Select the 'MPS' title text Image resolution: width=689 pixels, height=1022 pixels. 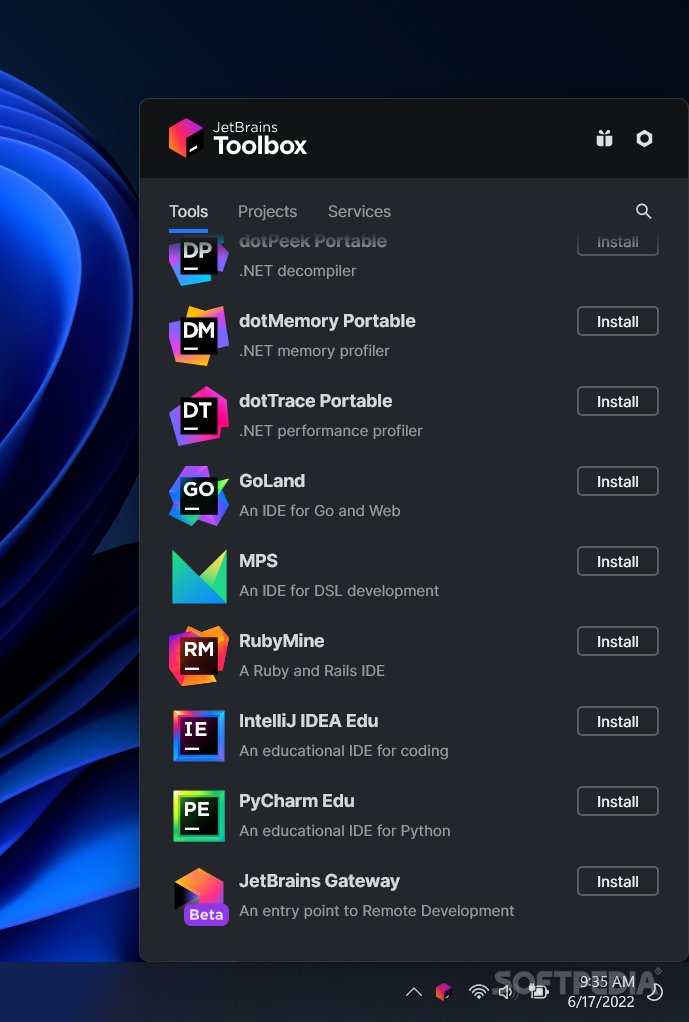258,561
